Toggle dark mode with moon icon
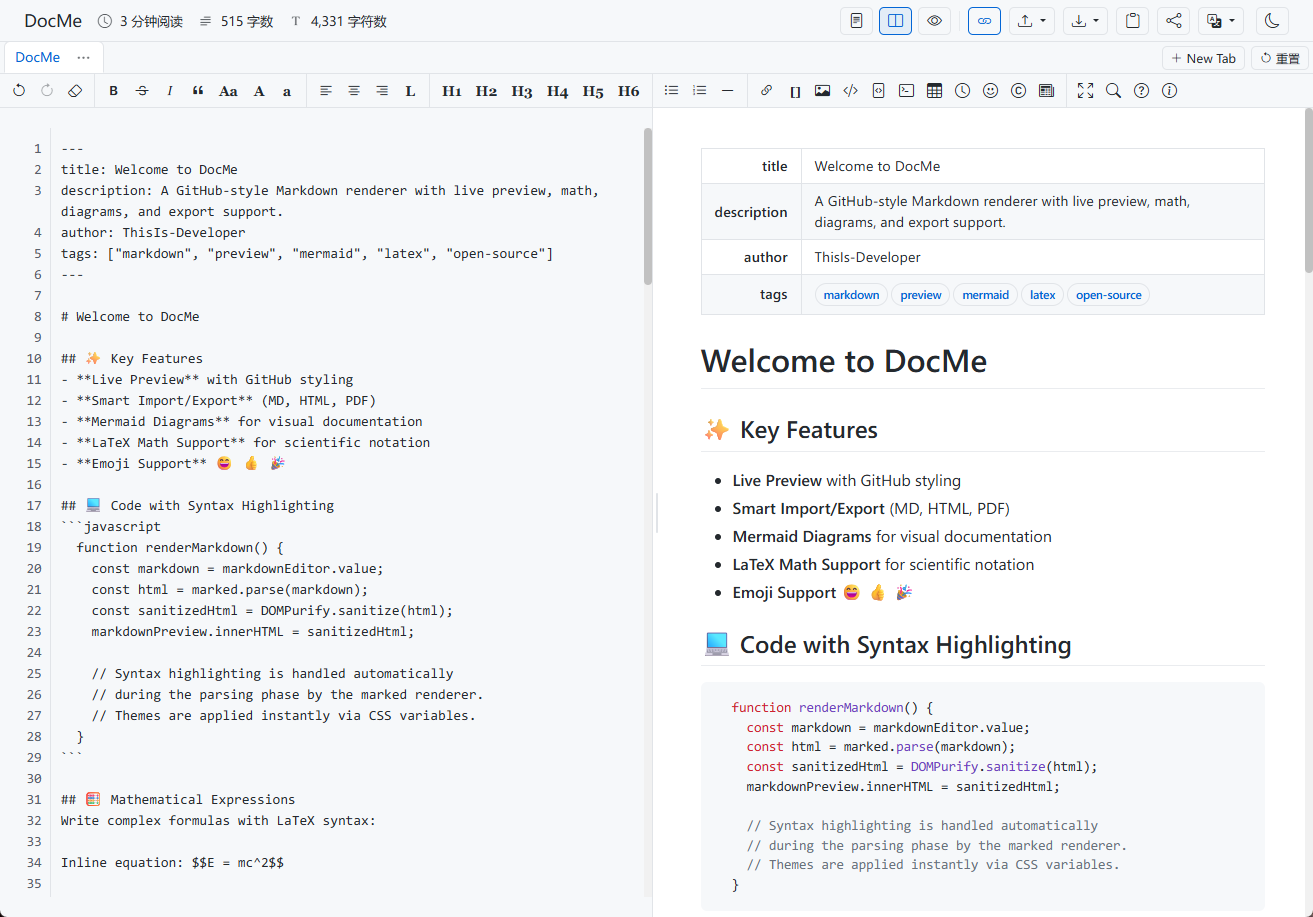This screenshot has height=917, width=1313. 1272,21
